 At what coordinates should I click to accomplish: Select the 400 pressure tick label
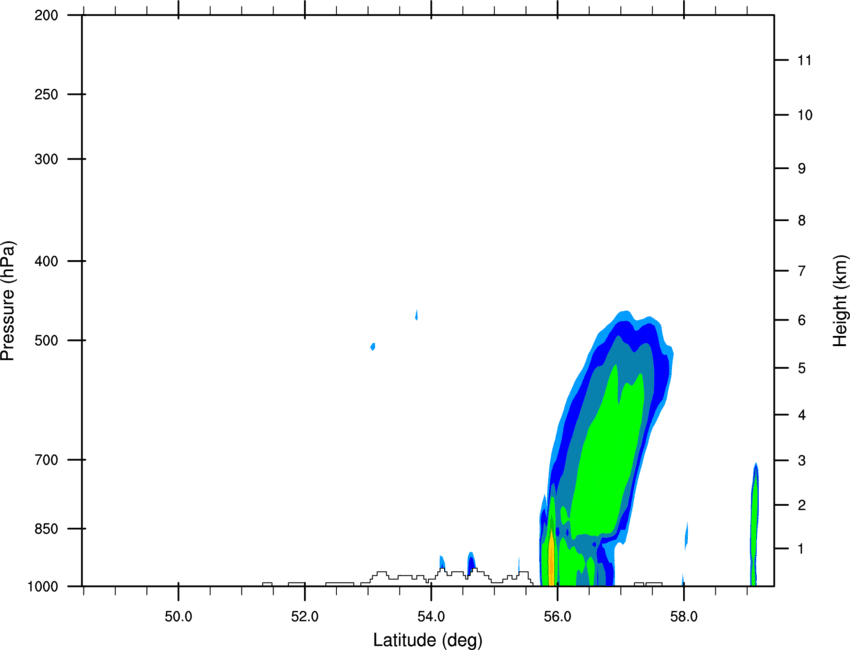click(46, 261)
